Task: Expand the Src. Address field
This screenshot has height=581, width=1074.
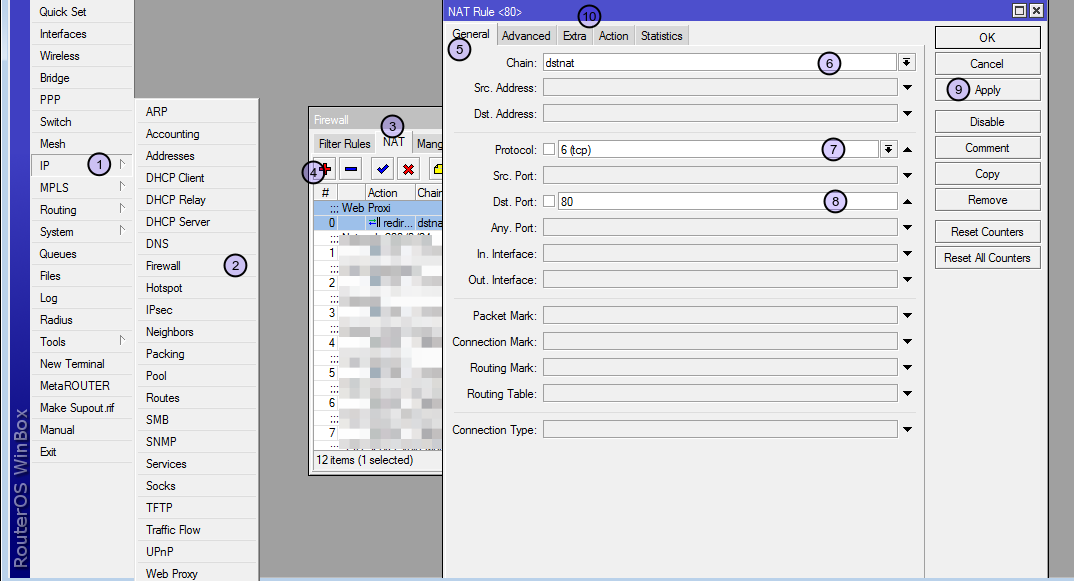Action: [x=907, y=88]
